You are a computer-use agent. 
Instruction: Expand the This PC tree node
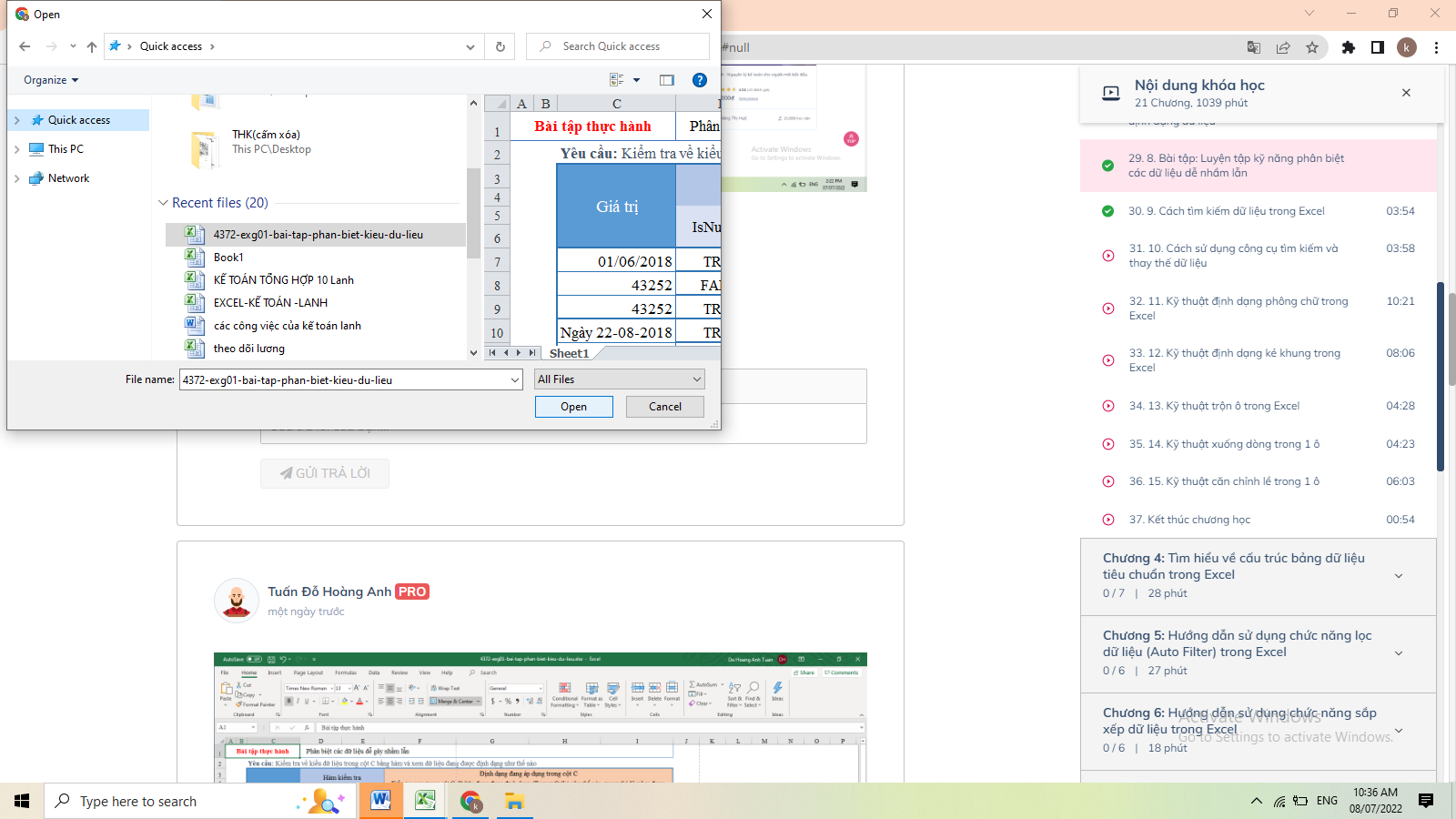pos(16,149)
